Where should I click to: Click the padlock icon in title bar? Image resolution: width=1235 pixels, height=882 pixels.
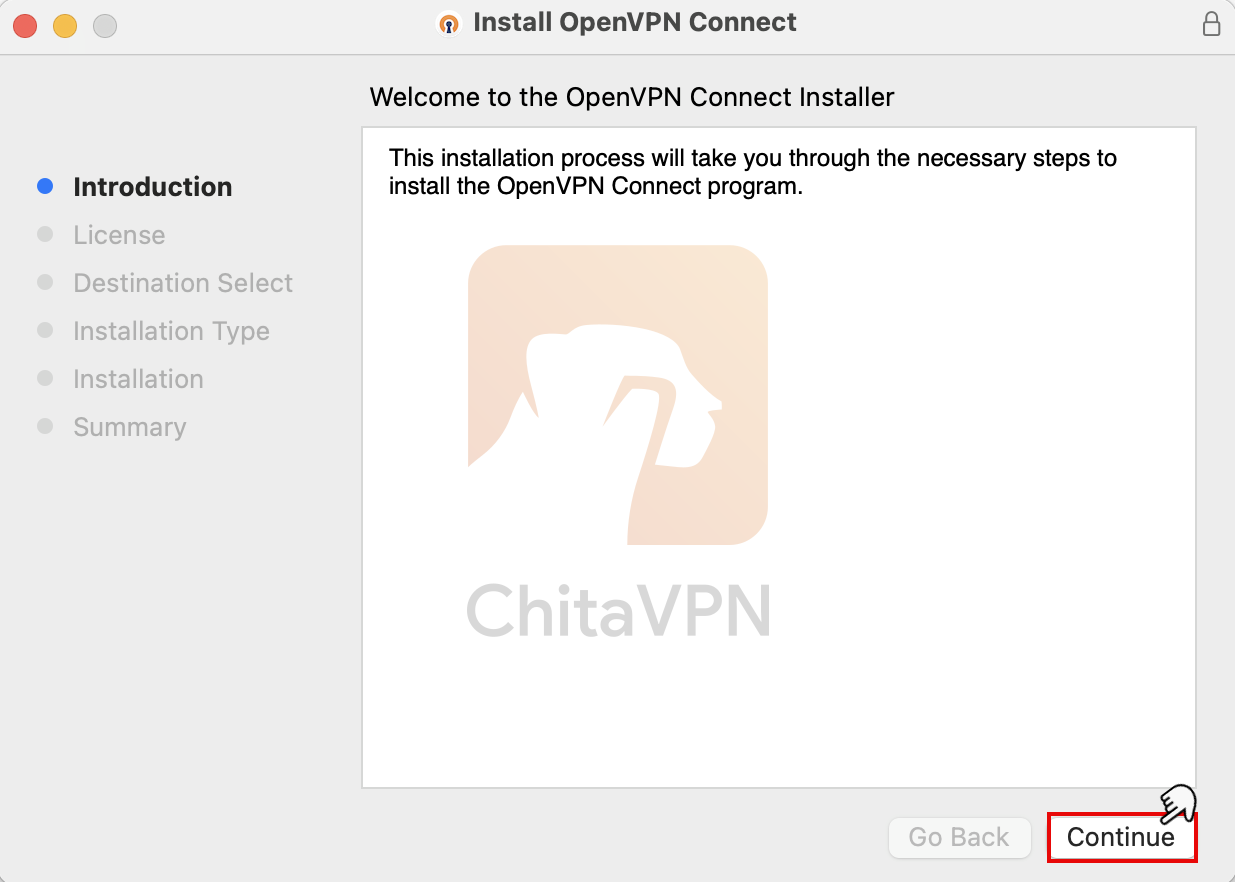click(x=1211, y=24)
